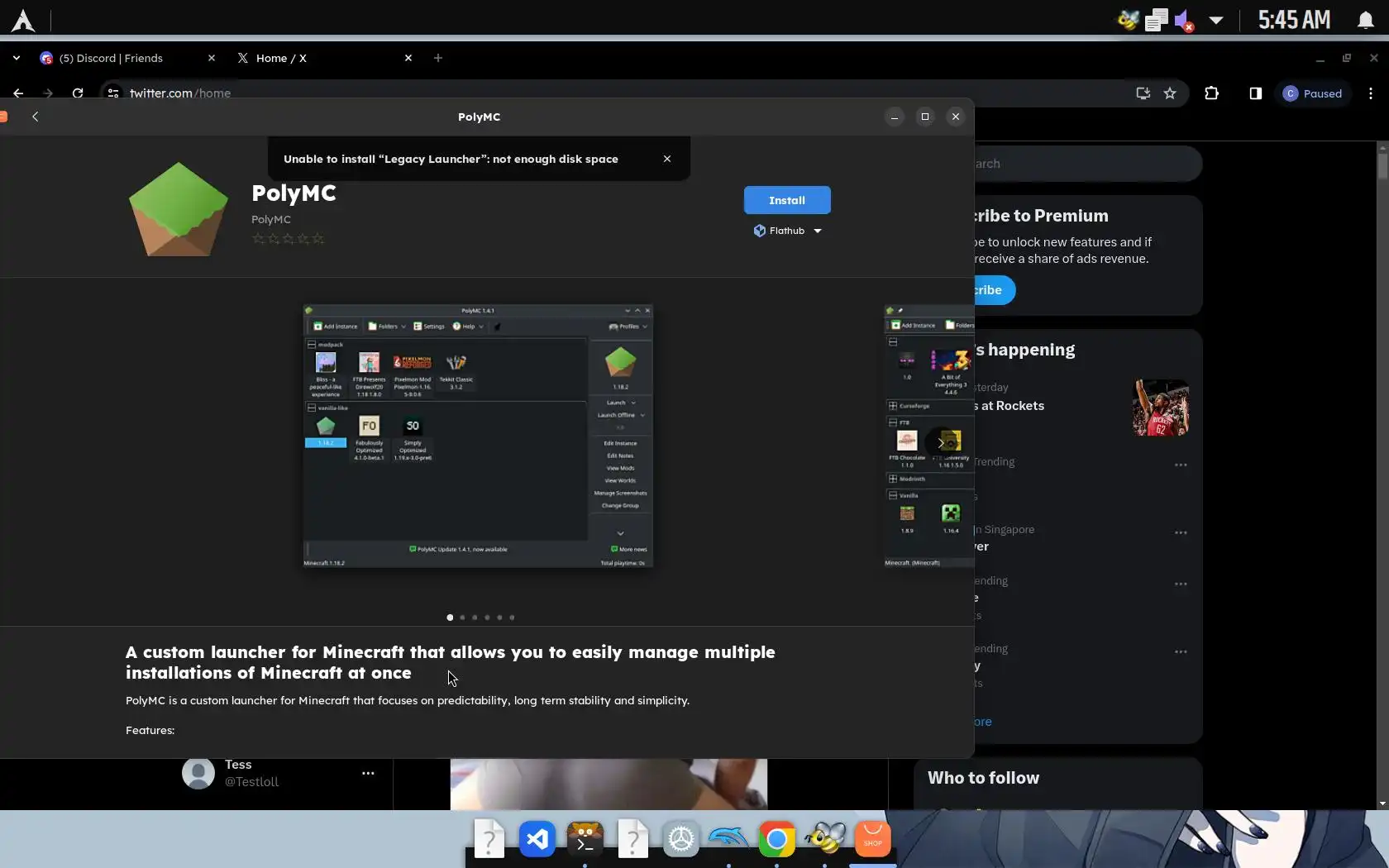
Task: Open the tab search dropdown in Chrome
Action: 16,58
